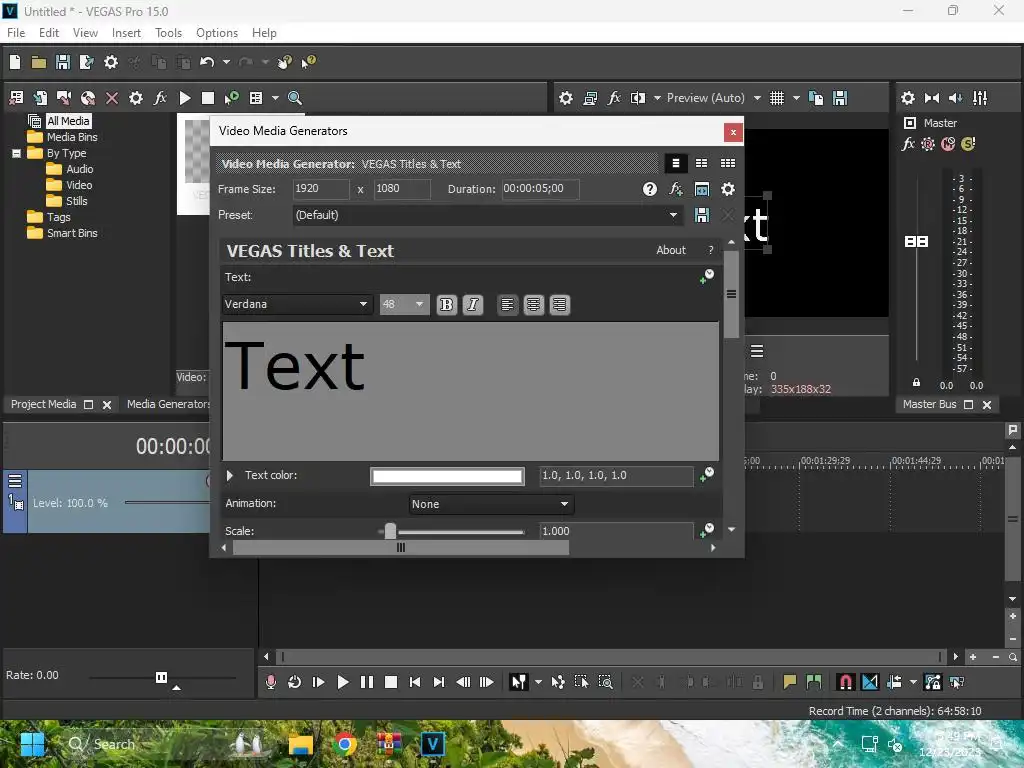Click the Frame Size width field 1920
Viewport: 1024px width, 768px height.
coord(321,189)
